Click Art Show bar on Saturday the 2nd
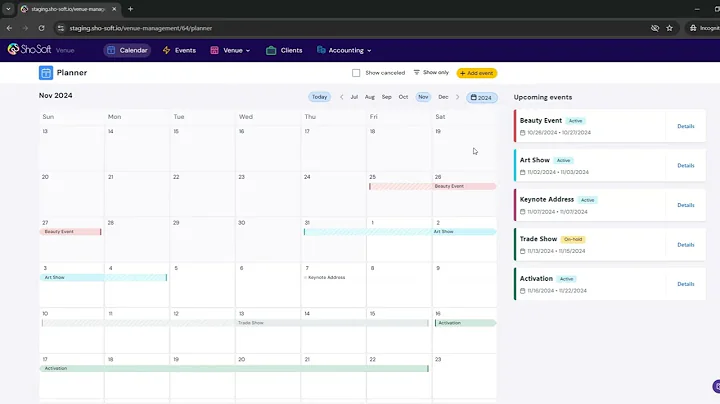 464,231
